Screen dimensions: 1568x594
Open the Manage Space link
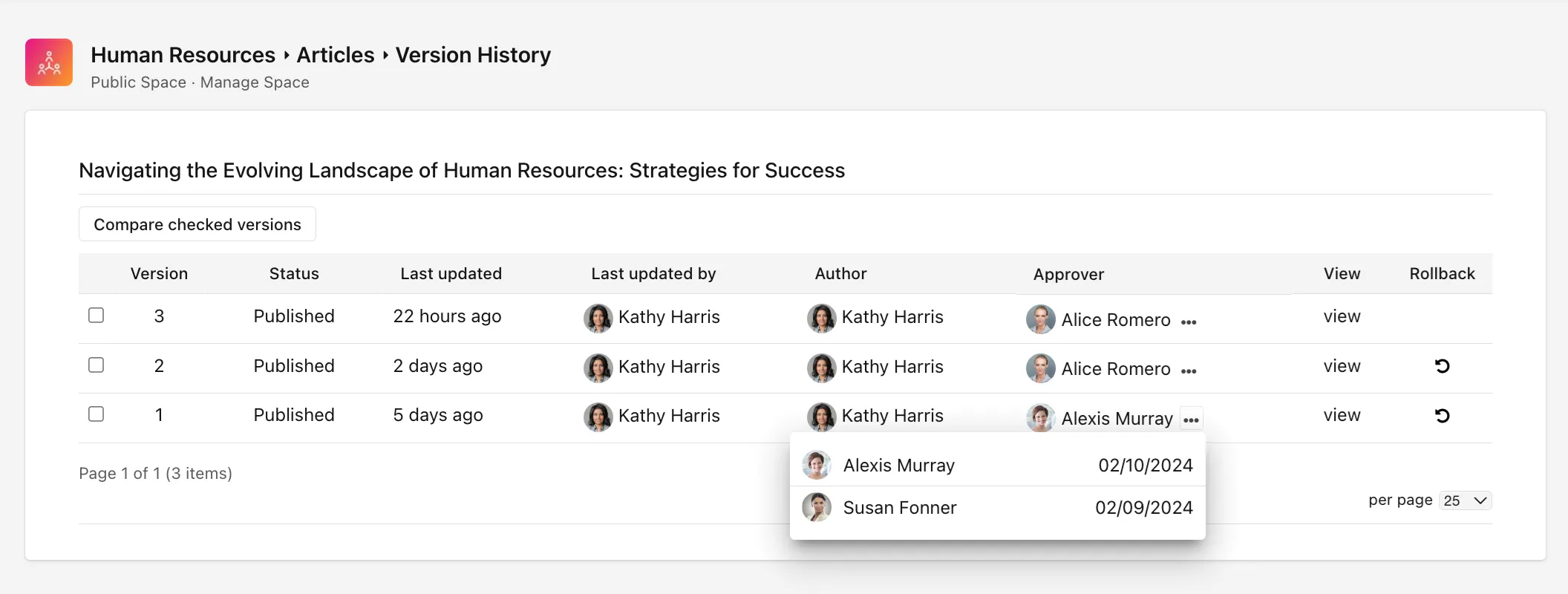[255, 82]
